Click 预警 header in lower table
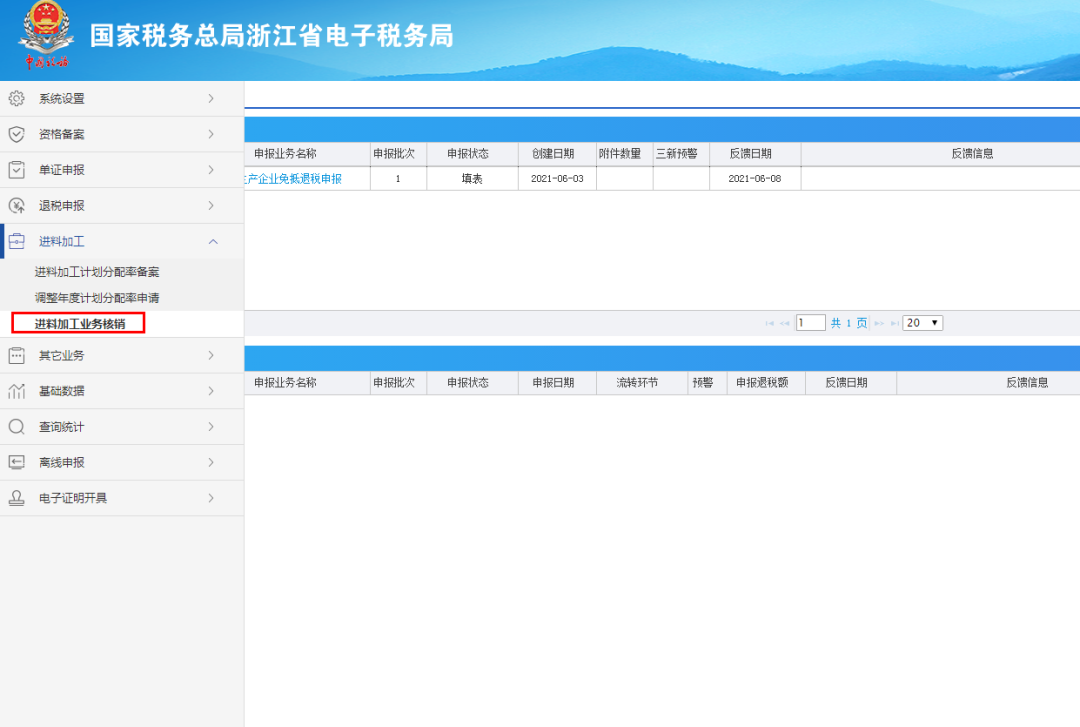The image size is (1080, 727). (x=703, y=382)
